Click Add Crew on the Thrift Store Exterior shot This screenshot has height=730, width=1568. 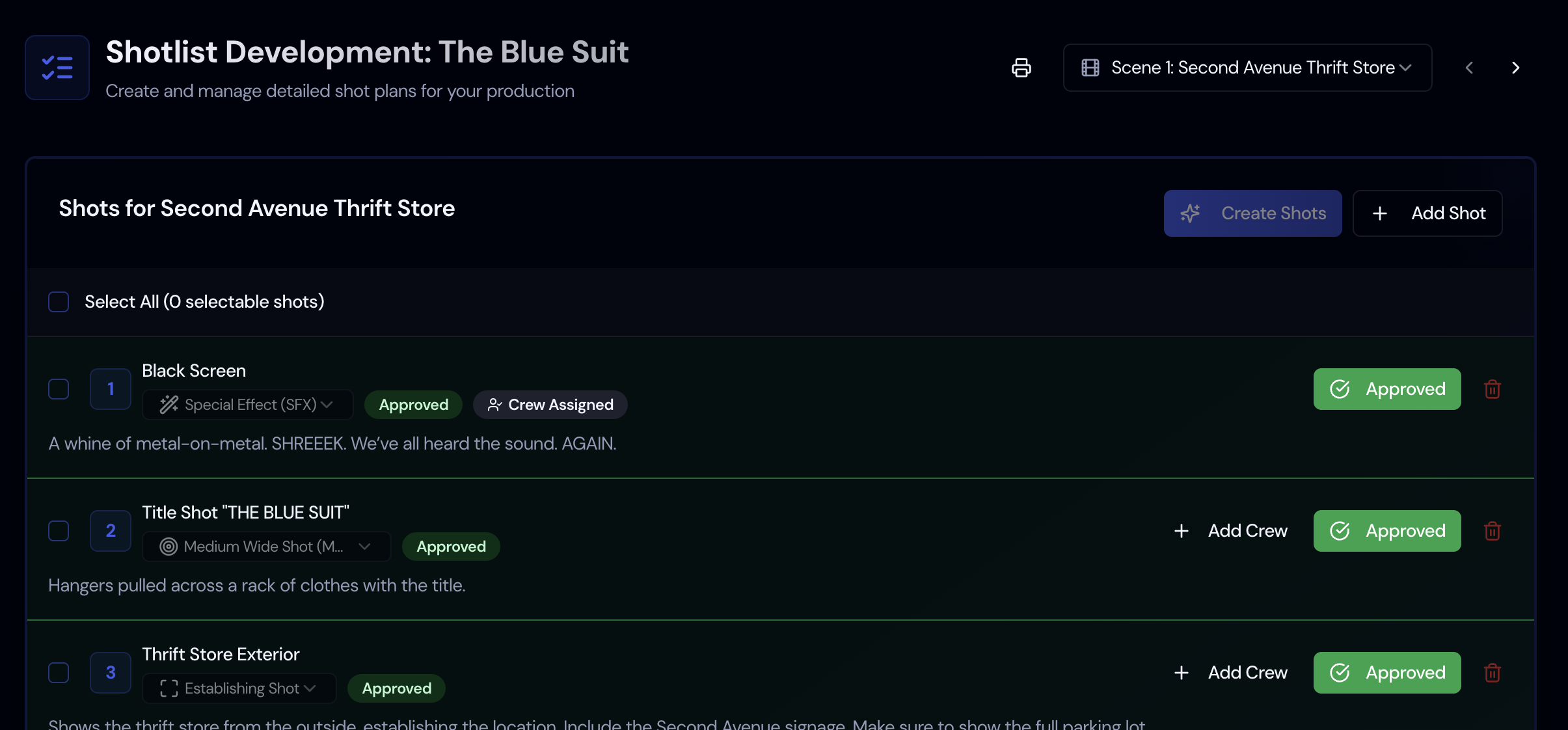[x=1247, y=672]
